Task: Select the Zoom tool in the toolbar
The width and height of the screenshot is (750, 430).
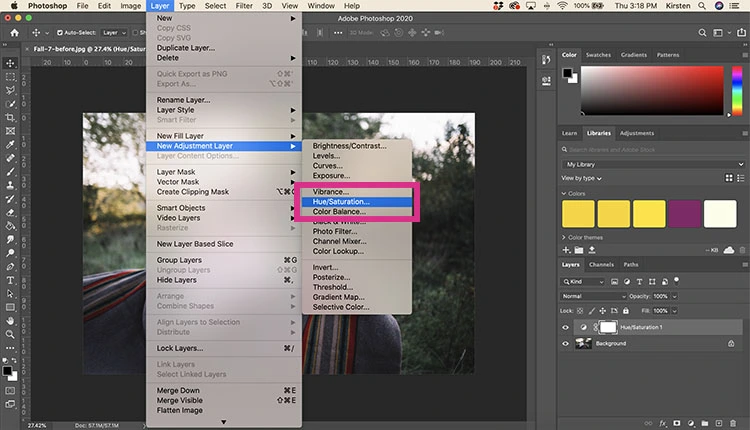Action: (10, 334)
